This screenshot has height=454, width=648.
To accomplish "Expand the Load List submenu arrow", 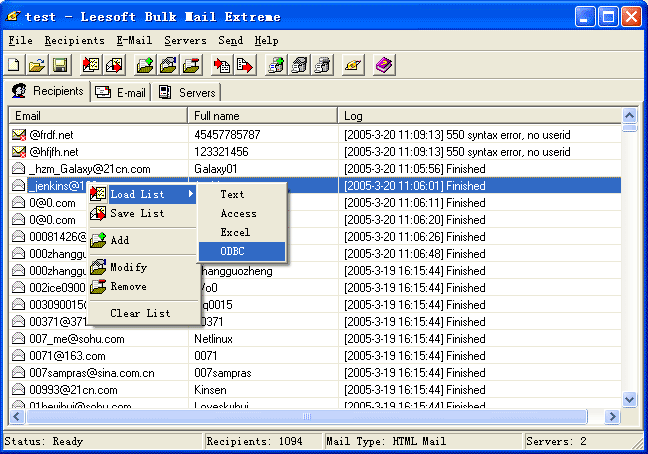I will pos(191,194).
